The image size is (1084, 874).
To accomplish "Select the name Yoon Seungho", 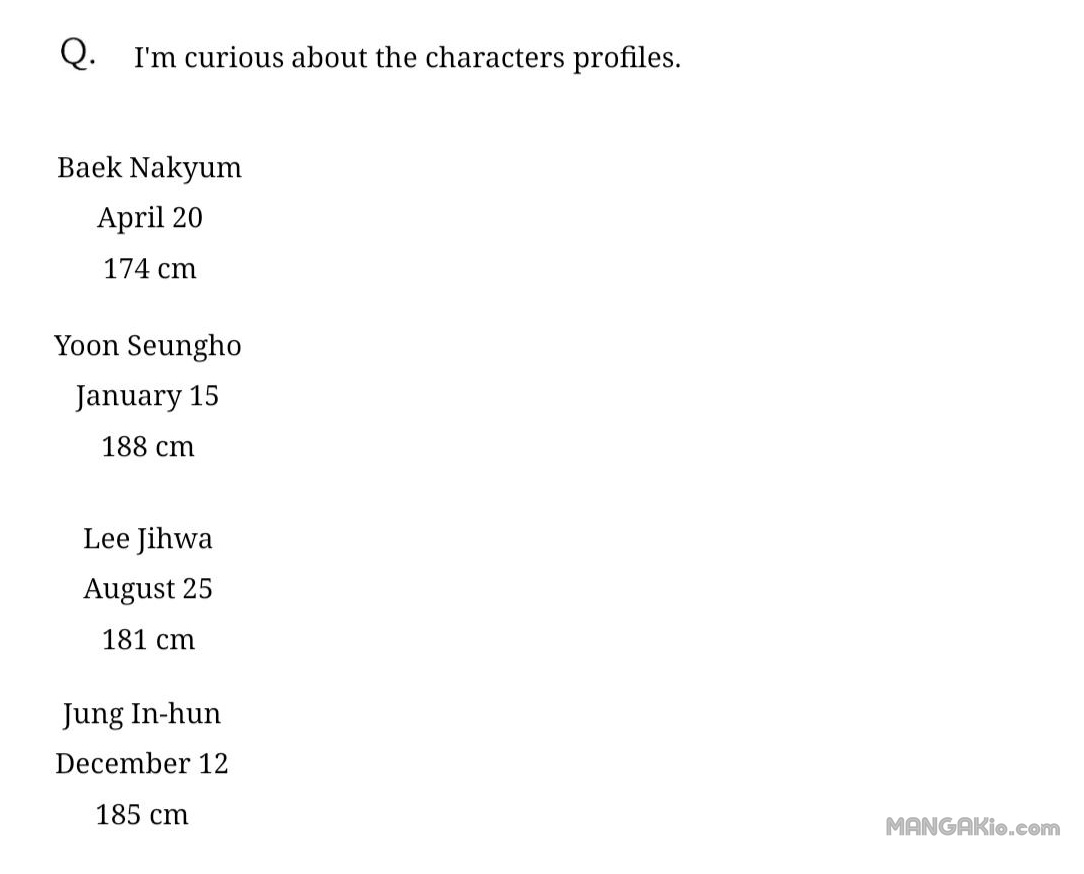I will coord(148,346).
